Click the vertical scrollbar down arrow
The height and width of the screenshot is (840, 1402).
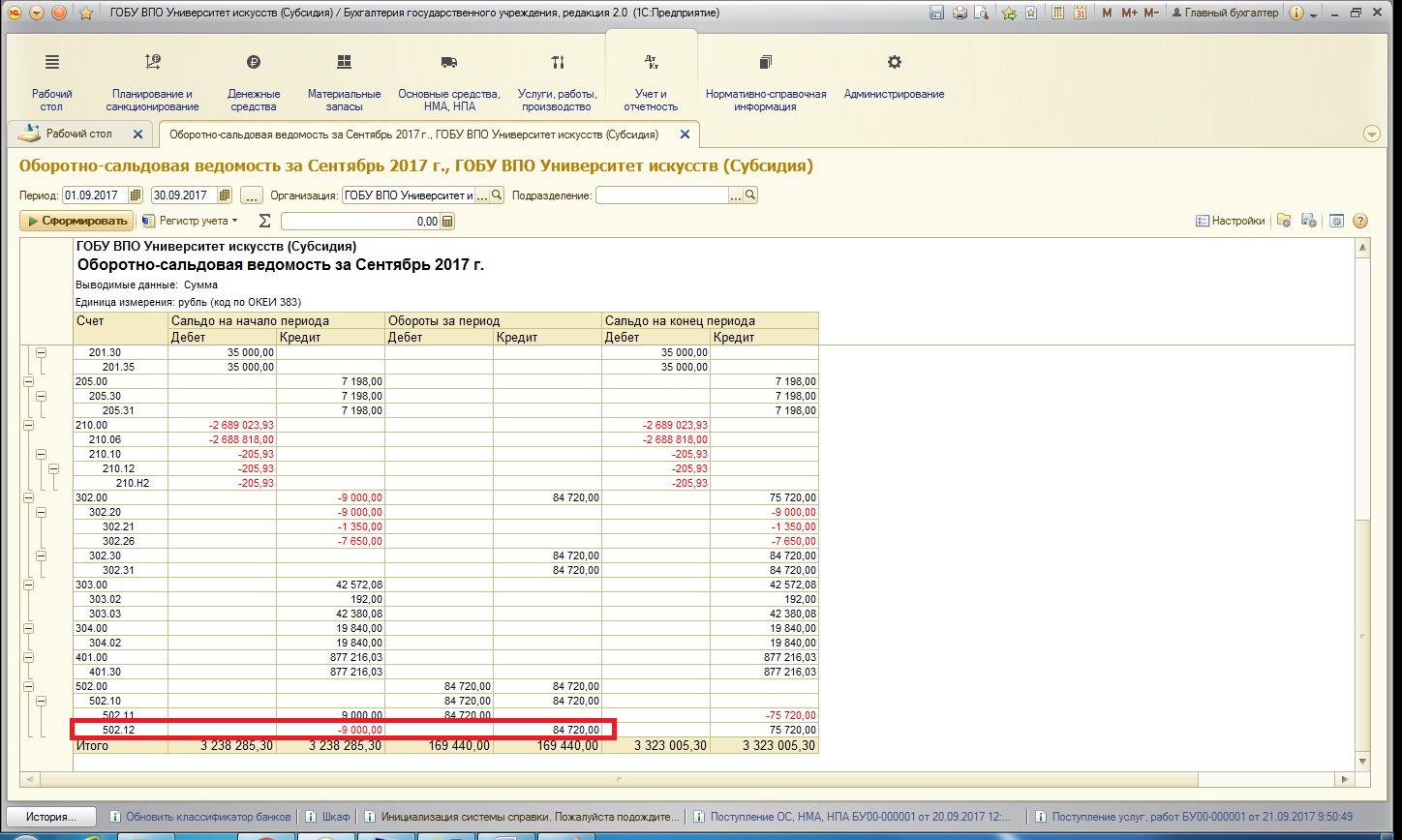[x=1363, y=763]
